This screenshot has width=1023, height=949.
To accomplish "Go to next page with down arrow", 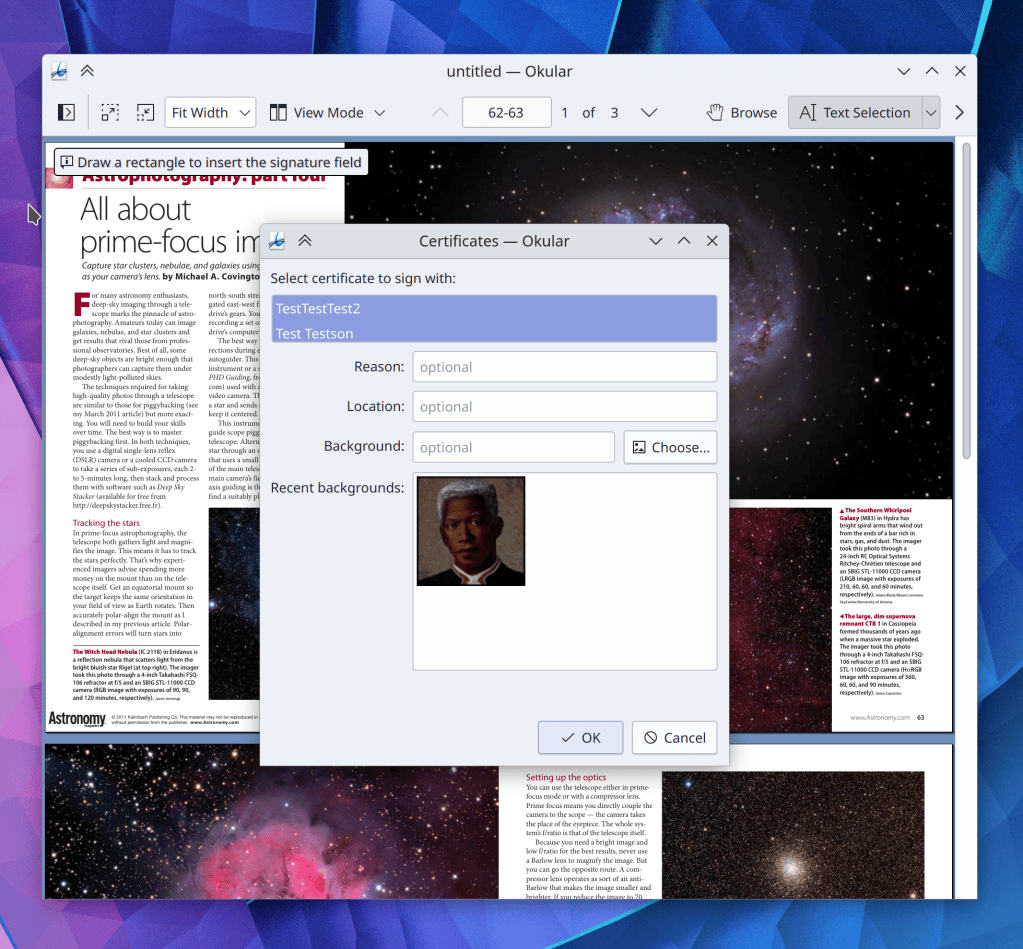I will tap(649, 113).
